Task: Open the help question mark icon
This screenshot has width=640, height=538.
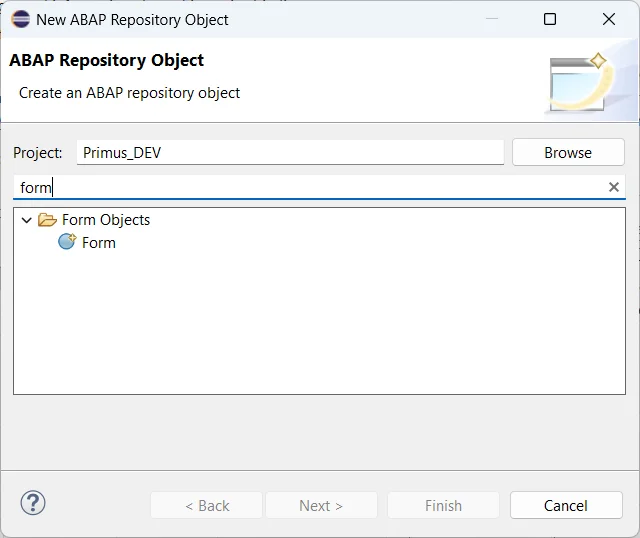Action: click(x=33, y=502)
